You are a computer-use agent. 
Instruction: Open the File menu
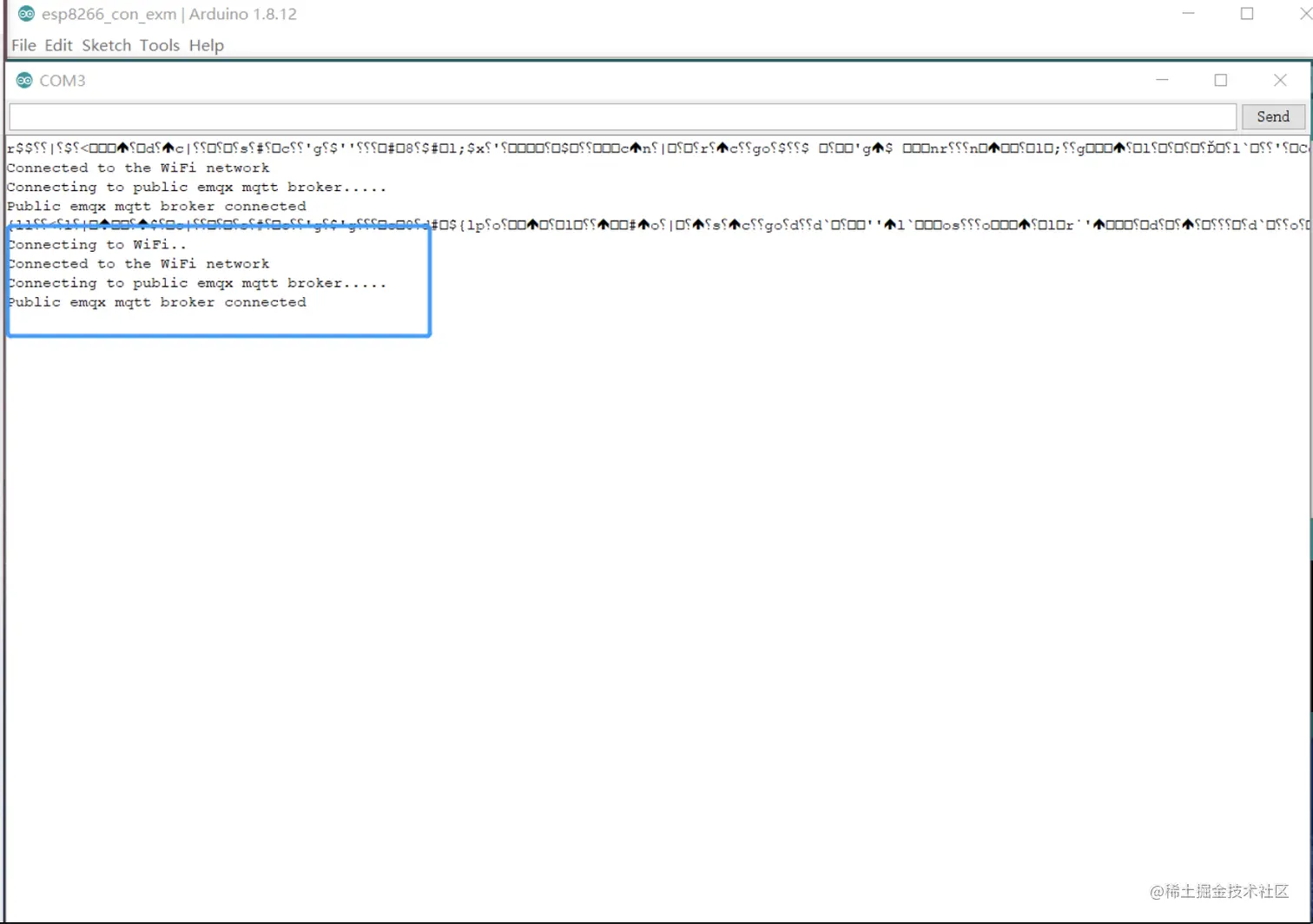[23, 45]
